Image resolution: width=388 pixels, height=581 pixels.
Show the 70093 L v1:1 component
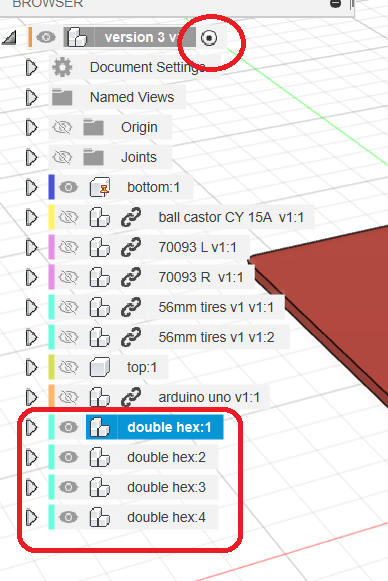point(69,248)
